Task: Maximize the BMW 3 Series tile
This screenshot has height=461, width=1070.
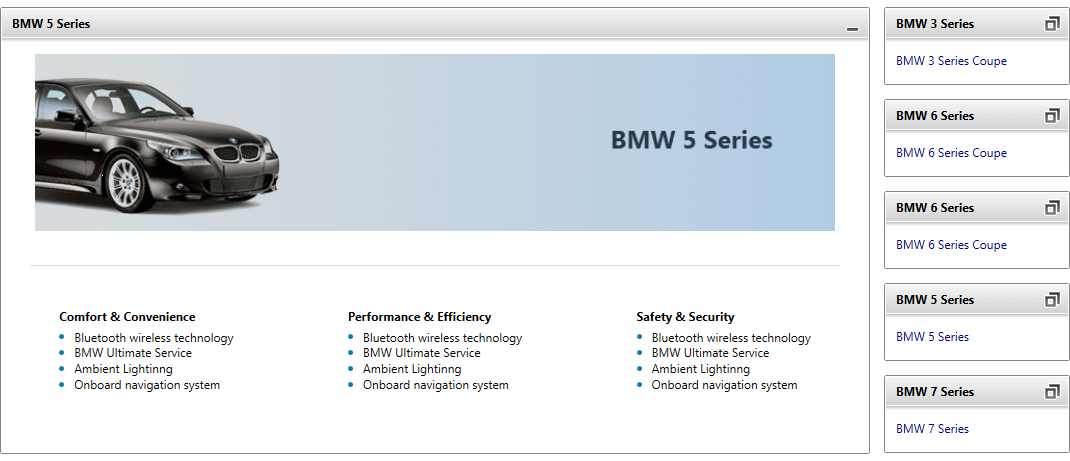Action: coord(1051,24)
